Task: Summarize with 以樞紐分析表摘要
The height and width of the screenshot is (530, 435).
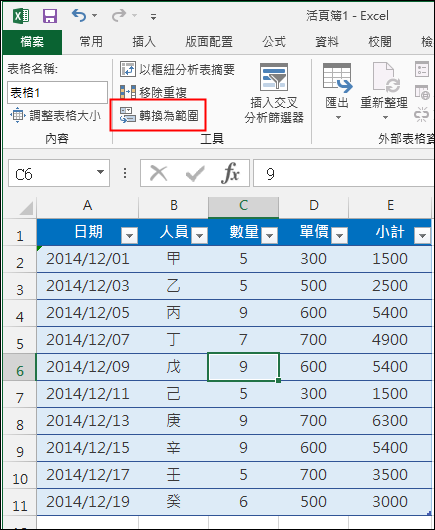Action: click(x=177, y=69)
